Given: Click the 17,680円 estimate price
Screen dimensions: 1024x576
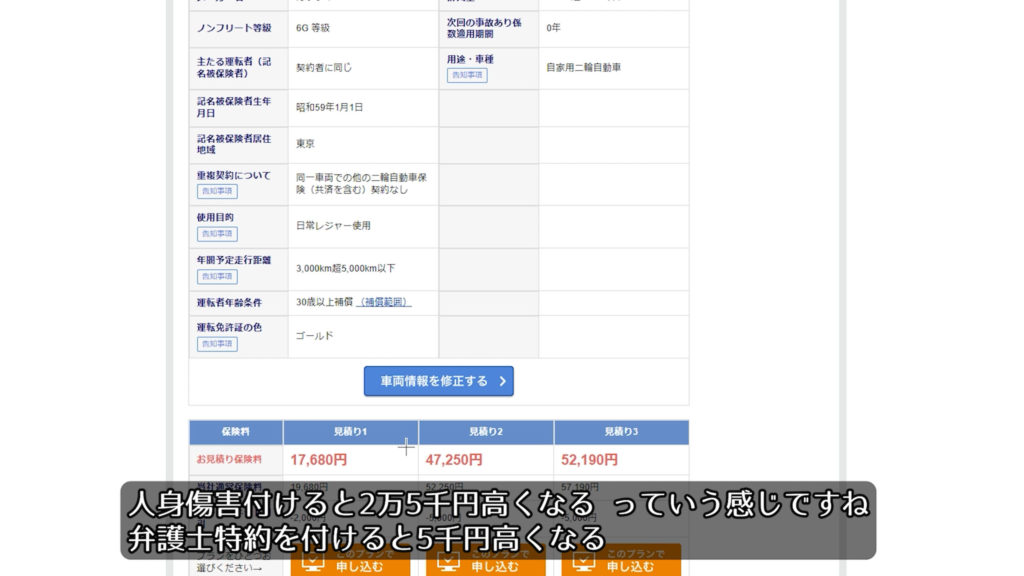Looking at the screenshot, I should click(x=319, y=460).
